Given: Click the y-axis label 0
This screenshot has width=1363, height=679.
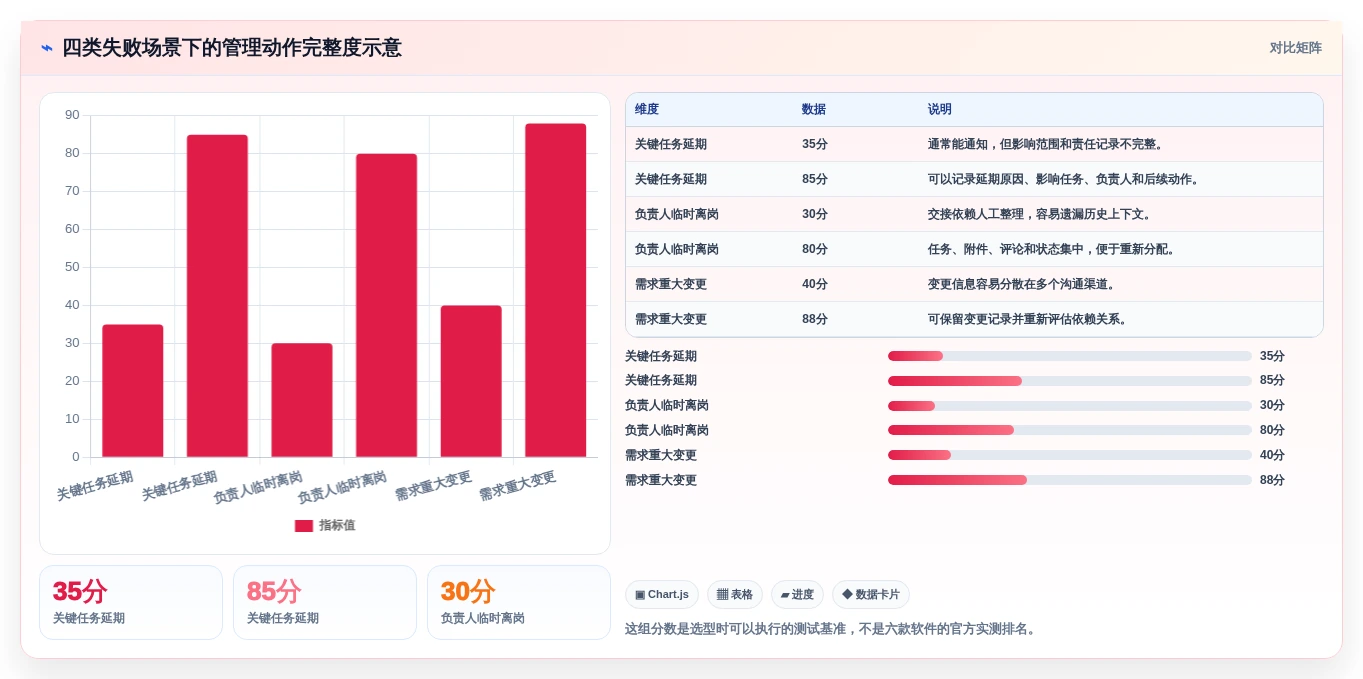Looking at the screenshot, I should [x=76, y=457].
